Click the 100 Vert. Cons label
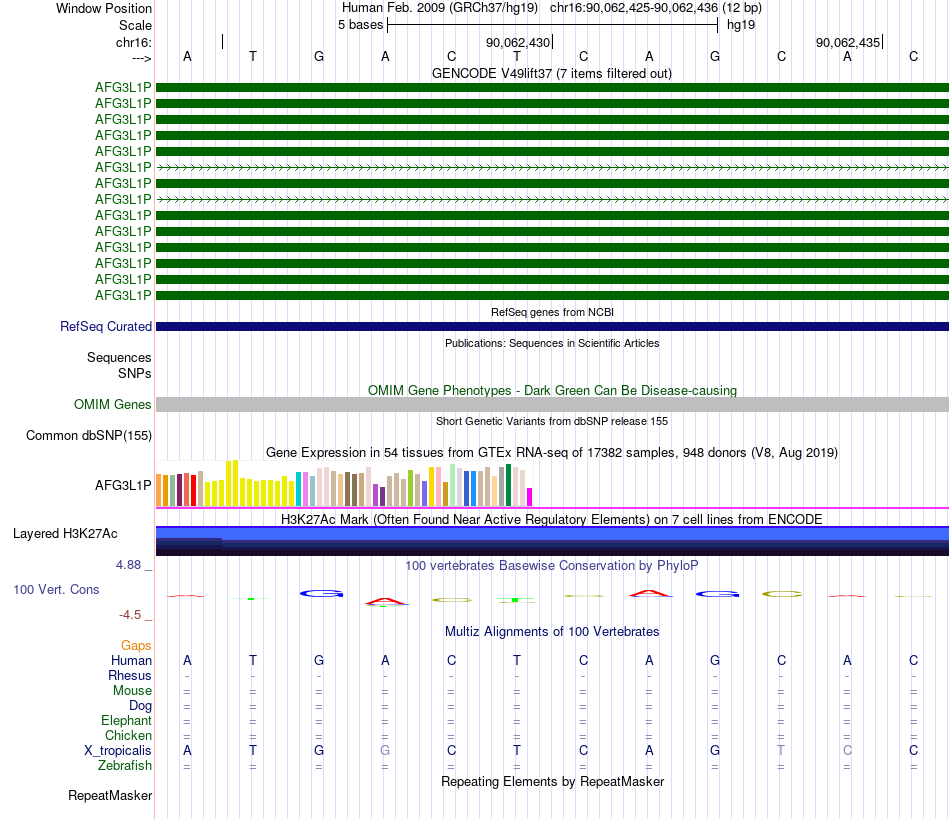The height and width of the screenshot is (819, 950). point(56,589)
